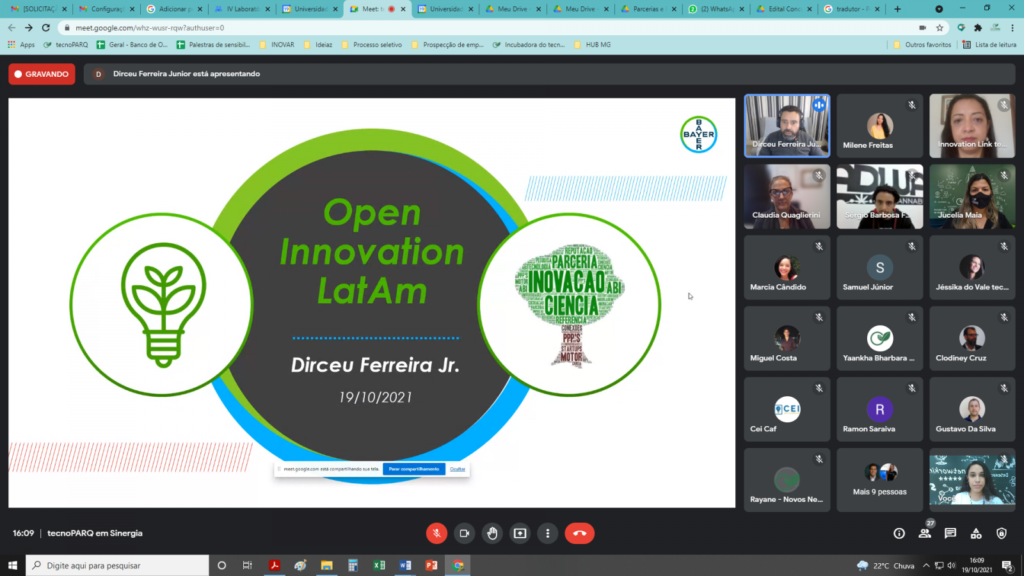Image resolution: width=1024 pixels, height=576 pixels.
Task: Click the present screen icon
Action: tap(520, 533)
